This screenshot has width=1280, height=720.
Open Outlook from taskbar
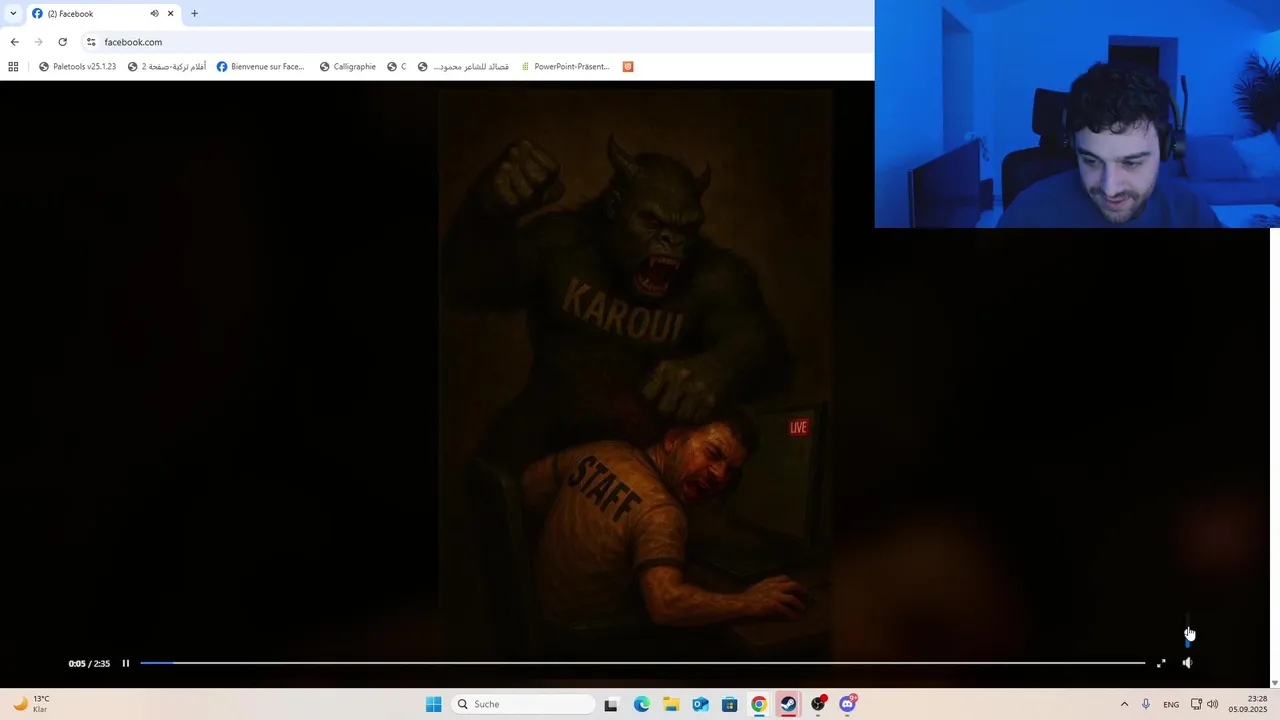coord(700,704)
